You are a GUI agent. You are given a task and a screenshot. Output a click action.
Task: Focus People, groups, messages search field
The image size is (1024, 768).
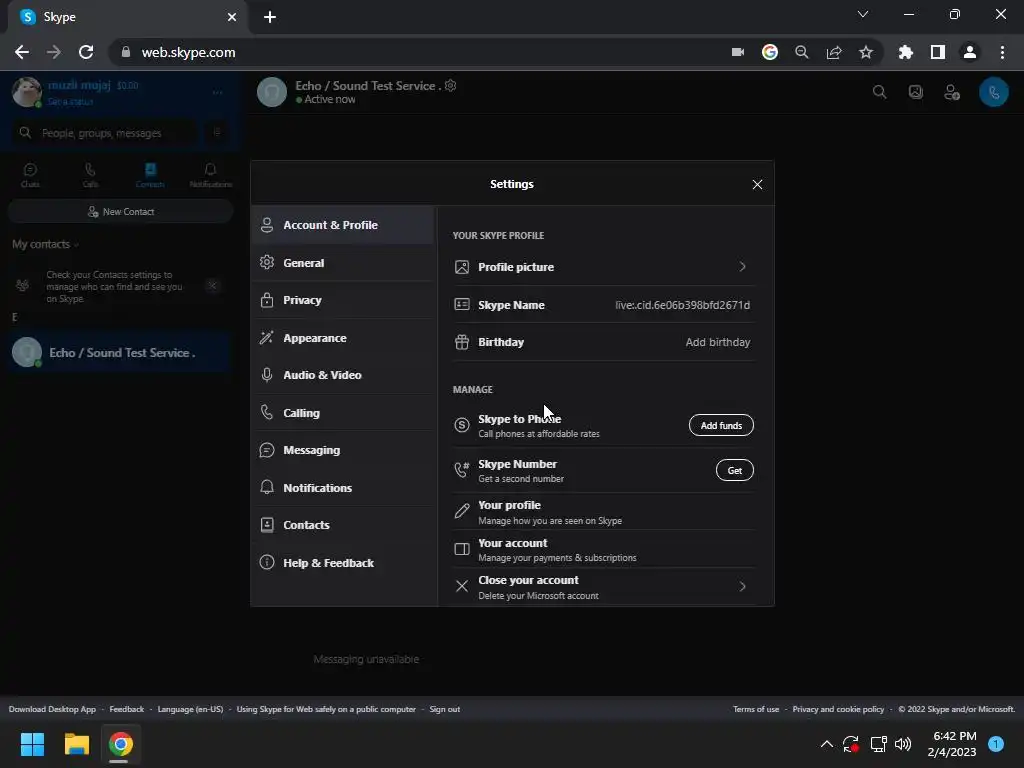104,133
